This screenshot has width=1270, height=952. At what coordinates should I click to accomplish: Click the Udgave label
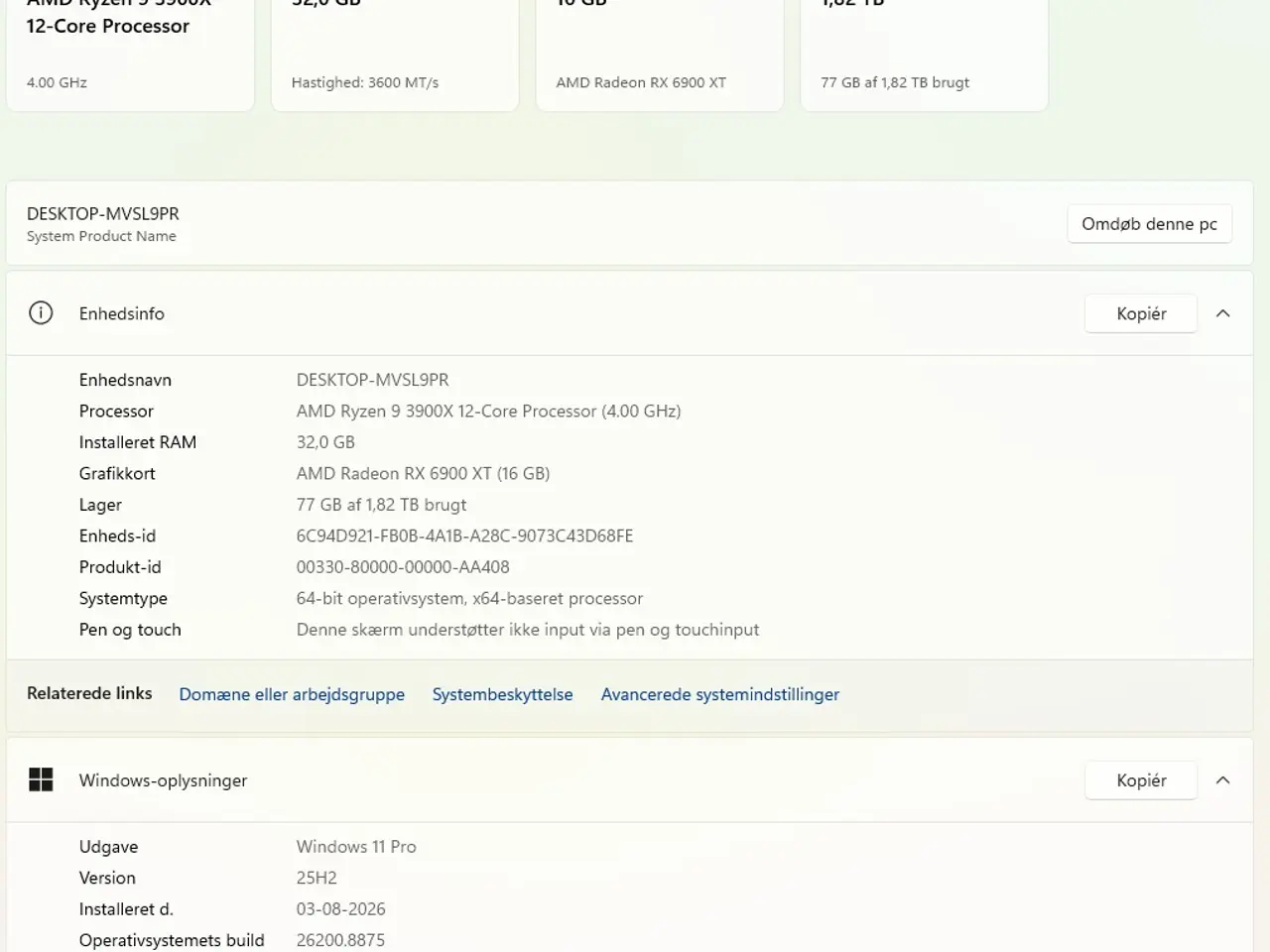click(108, 847)
